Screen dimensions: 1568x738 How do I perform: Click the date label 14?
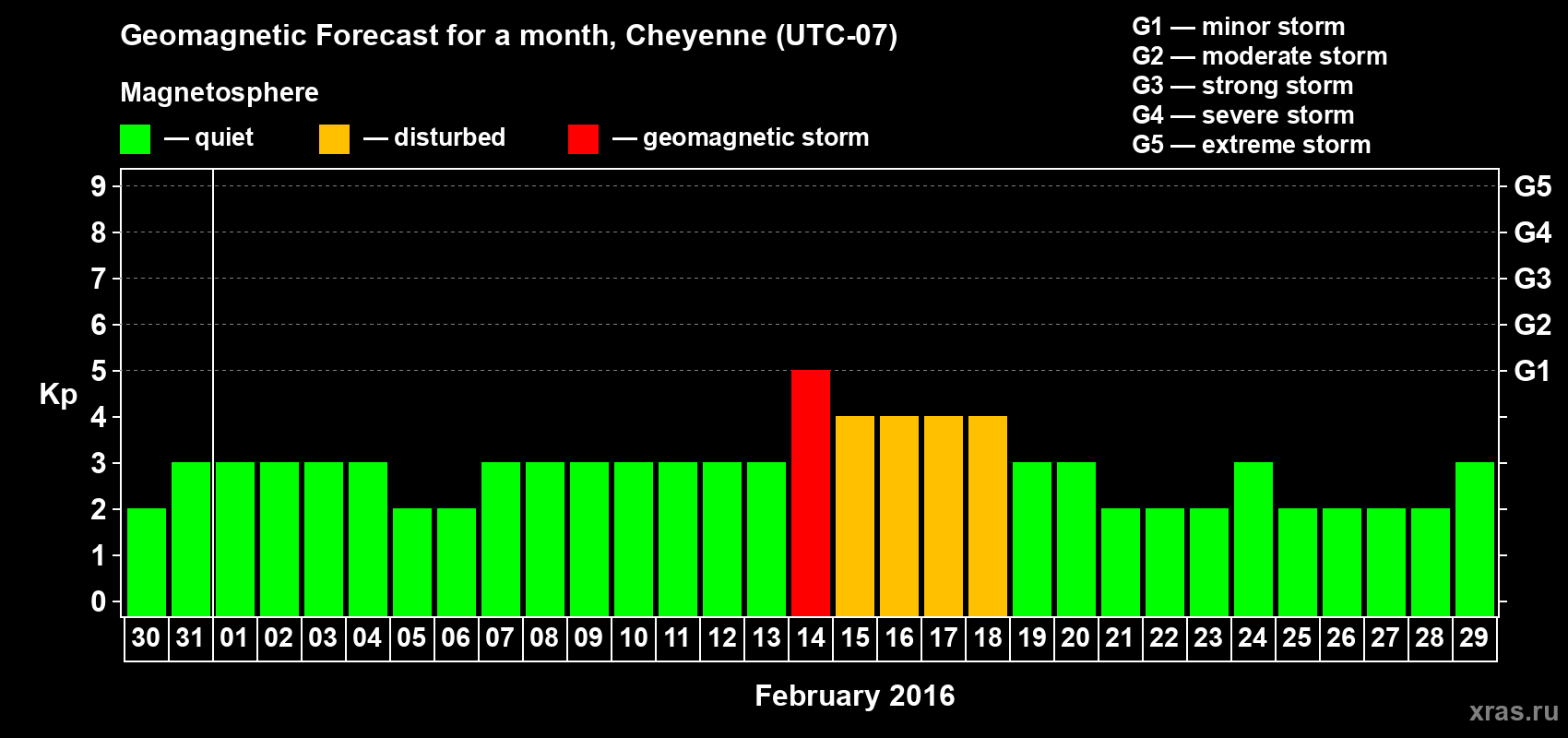coord(811,637)
